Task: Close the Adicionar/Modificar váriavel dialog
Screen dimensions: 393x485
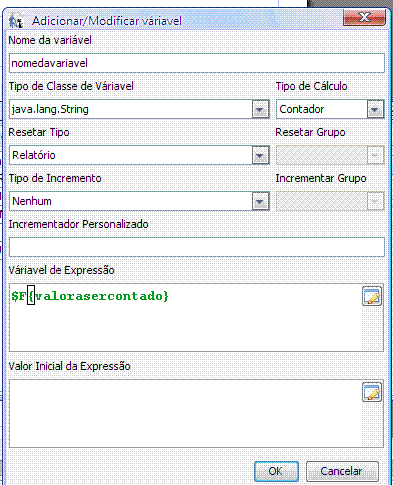Action: click(x=364, y=17)
